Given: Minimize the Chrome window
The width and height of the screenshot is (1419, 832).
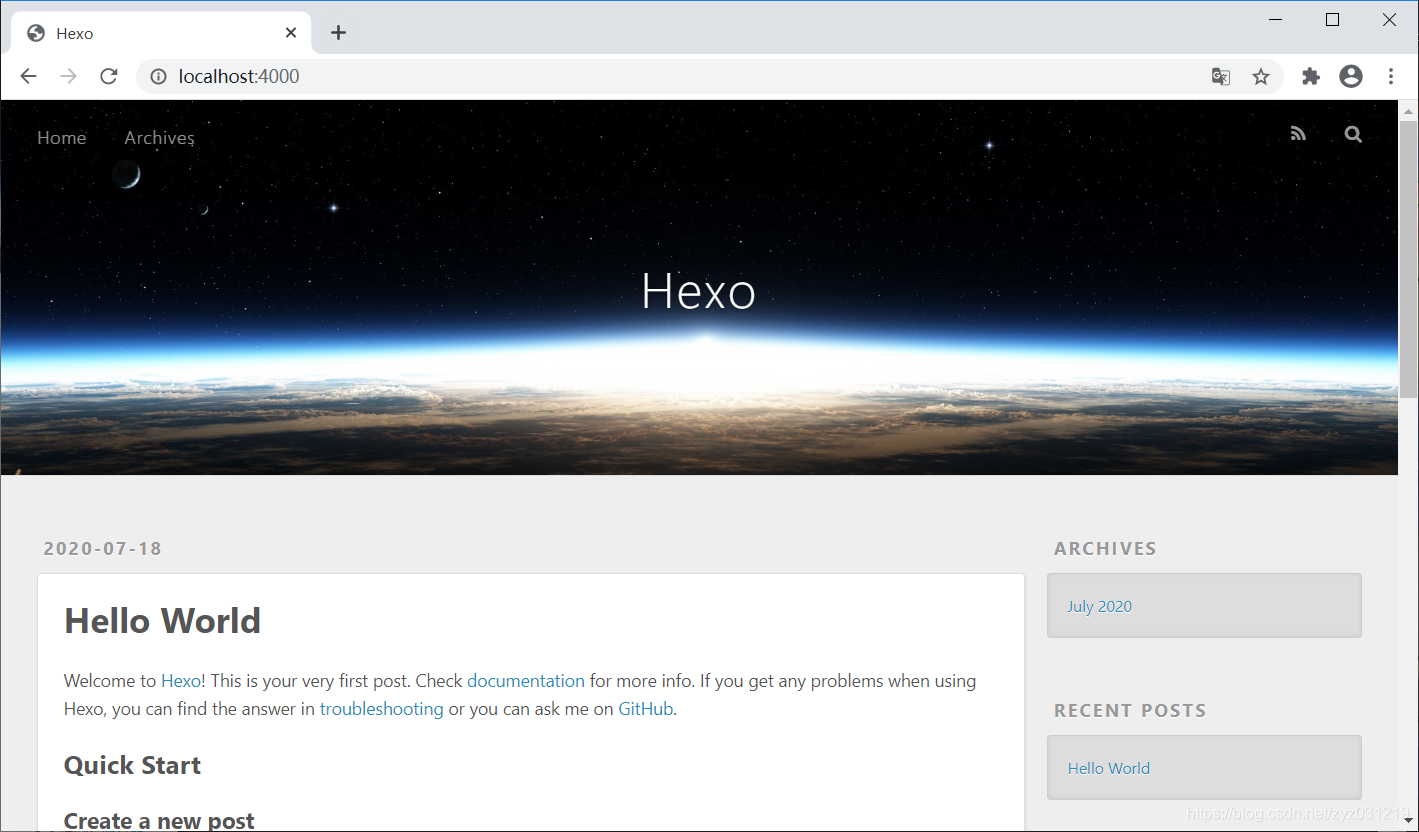Looking at the screenshot, I should (x=1276, y=19).
